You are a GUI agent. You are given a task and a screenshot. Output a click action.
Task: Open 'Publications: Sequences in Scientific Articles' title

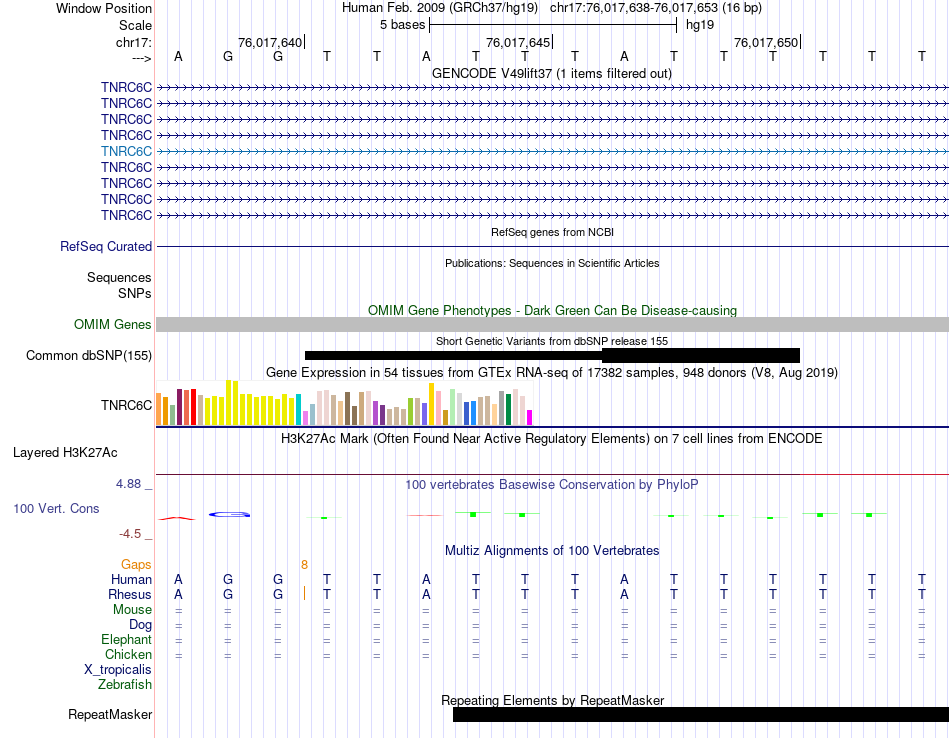coord(552,264)
